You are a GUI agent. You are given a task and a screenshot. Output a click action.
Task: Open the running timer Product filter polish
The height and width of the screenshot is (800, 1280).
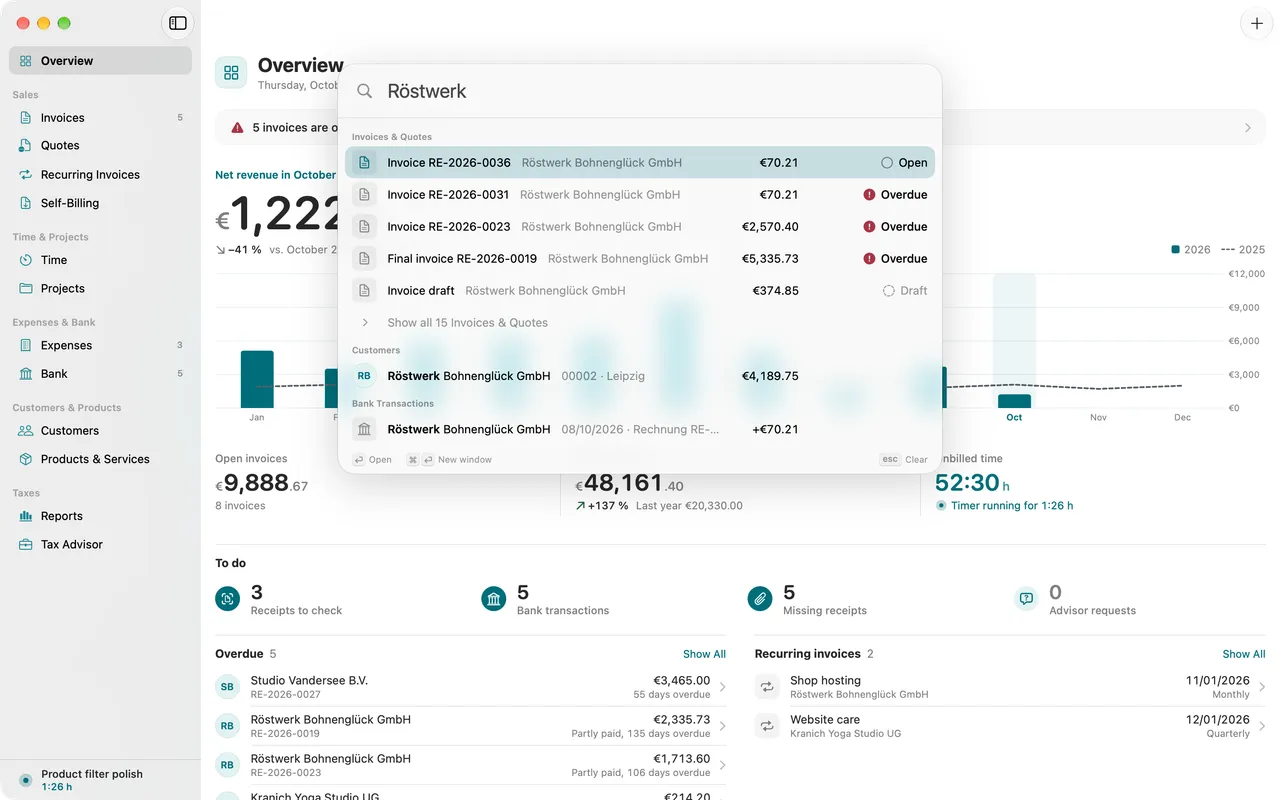coord(100,780)
